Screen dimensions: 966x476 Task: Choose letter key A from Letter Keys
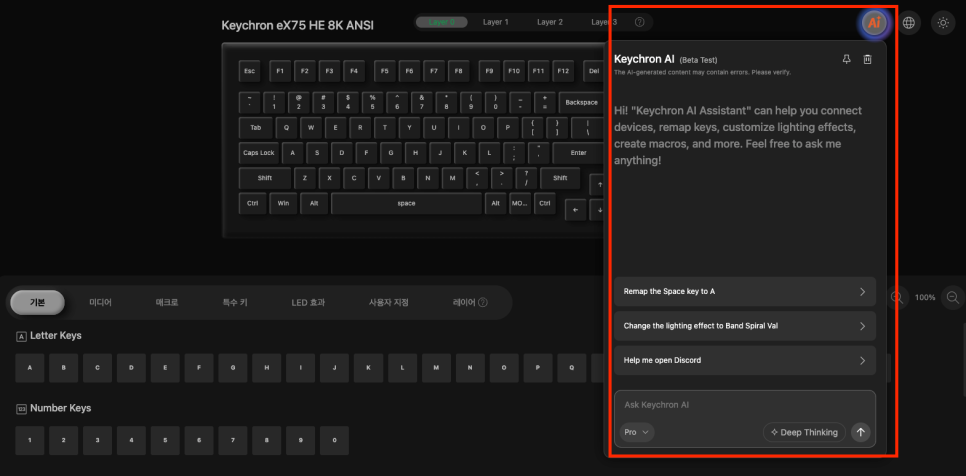[x=30, y=368]
